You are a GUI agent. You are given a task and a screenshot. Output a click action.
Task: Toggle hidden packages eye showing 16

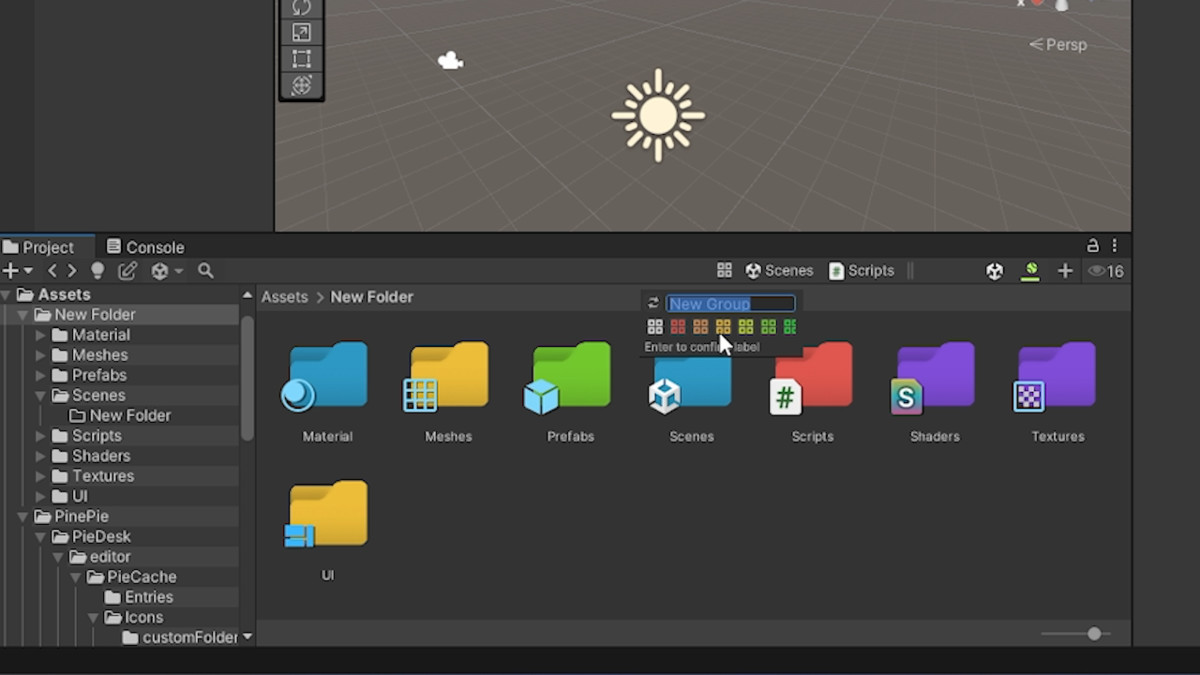(1106, 271)
